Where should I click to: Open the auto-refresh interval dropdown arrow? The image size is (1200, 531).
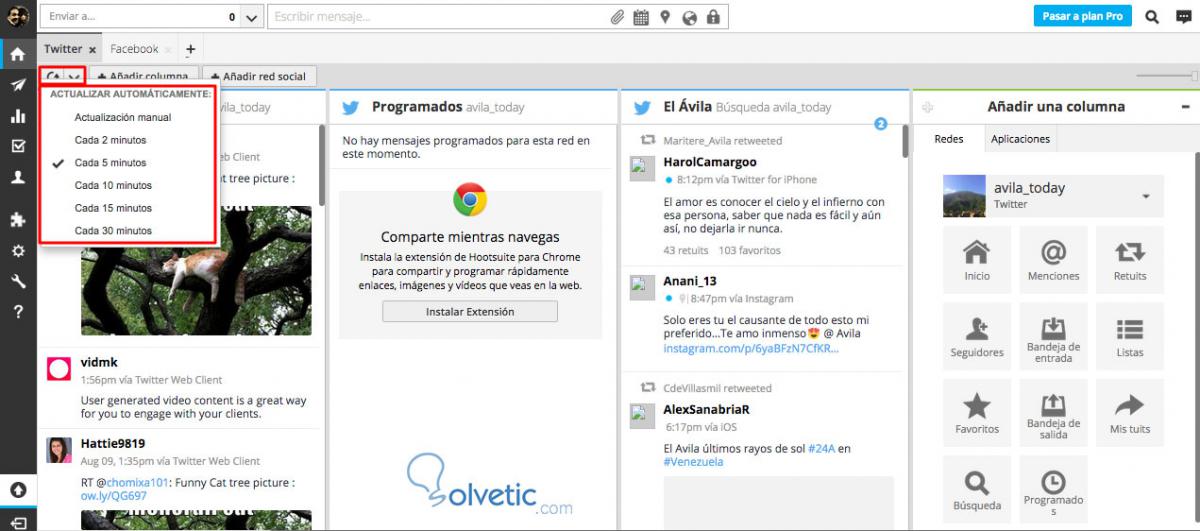pyautogui.click(x=74, y=76)
